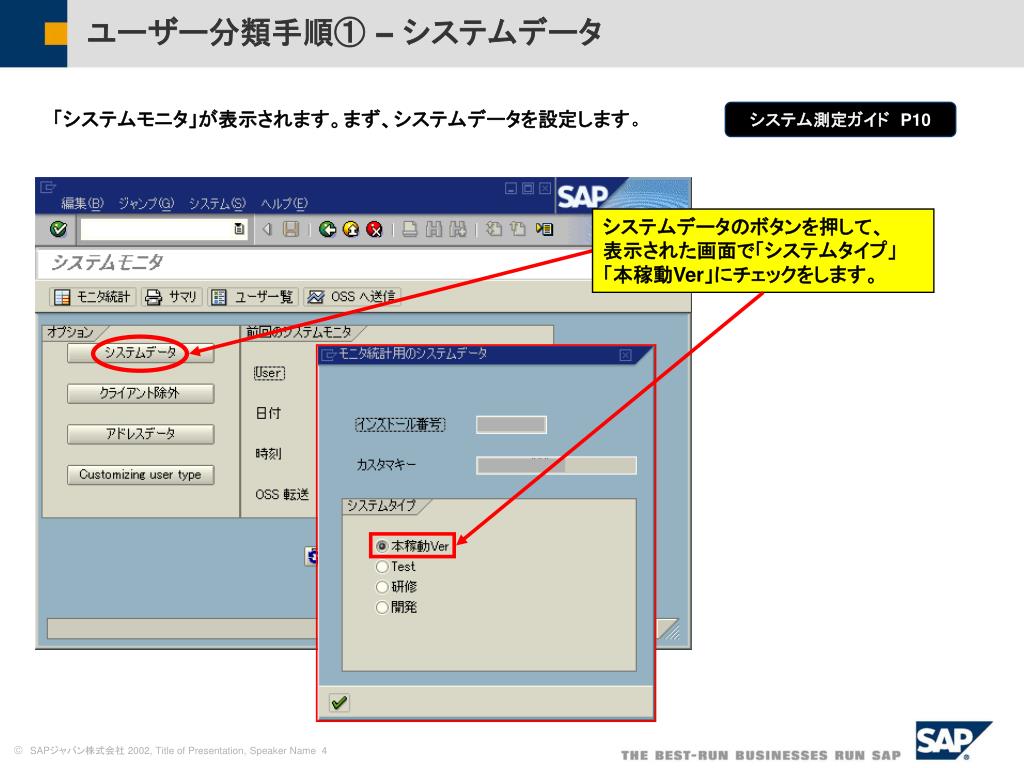Click the OSS へ送信 toolbar button
This screenshot has height=768, width=1024.
352,297
